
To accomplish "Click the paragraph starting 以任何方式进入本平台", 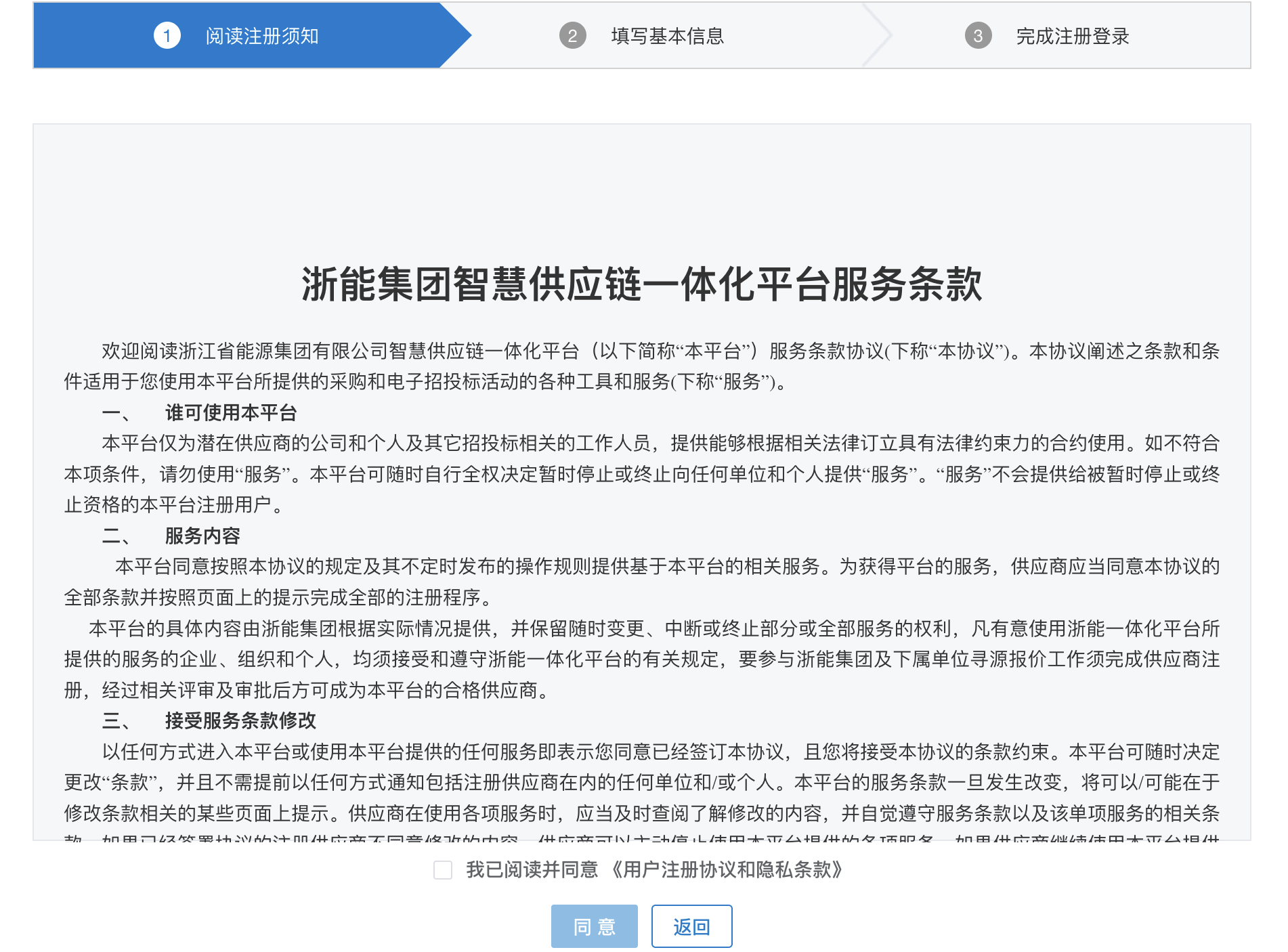I will (x=642, y=792).
